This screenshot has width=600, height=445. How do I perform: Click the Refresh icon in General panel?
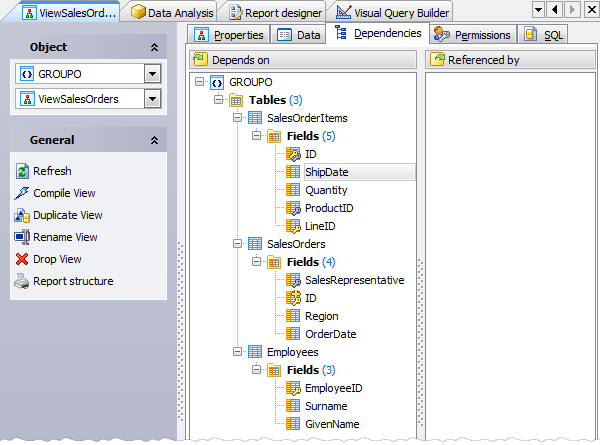point(23,172)
